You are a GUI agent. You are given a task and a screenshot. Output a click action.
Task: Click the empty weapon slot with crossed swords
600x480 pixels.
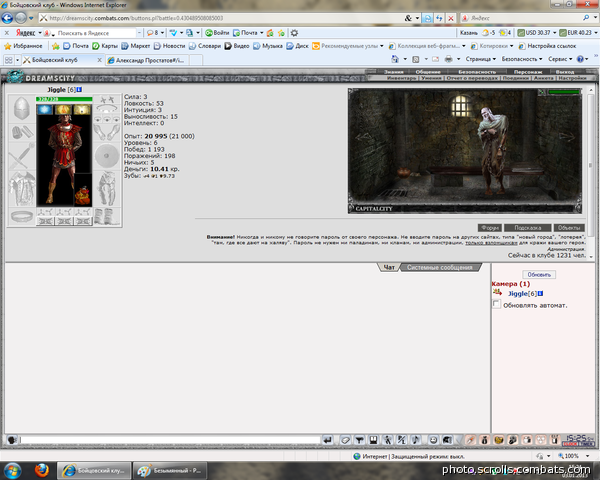21,156
